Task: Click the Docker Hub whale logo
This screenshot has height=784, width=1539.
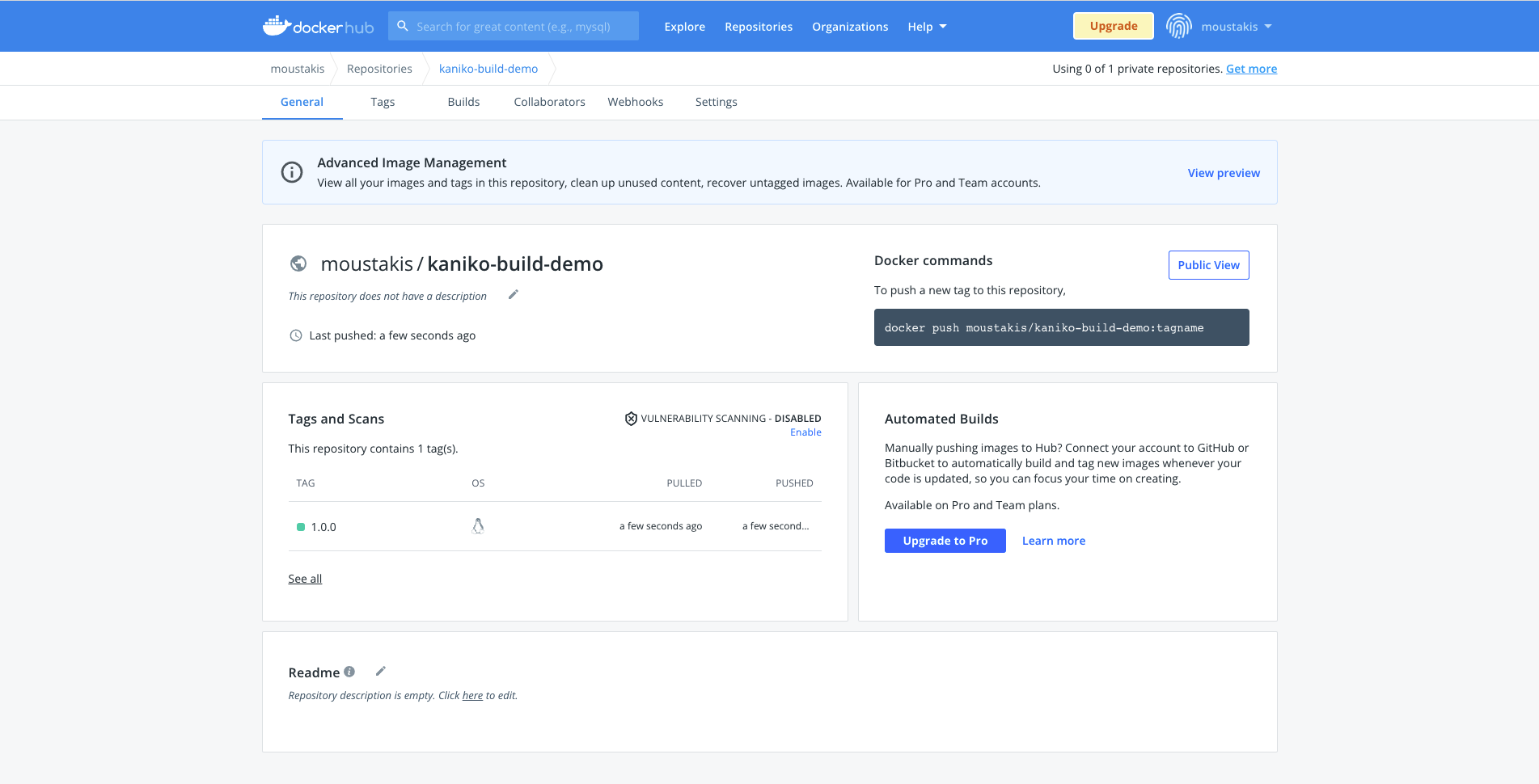Action: pos(318,26)
